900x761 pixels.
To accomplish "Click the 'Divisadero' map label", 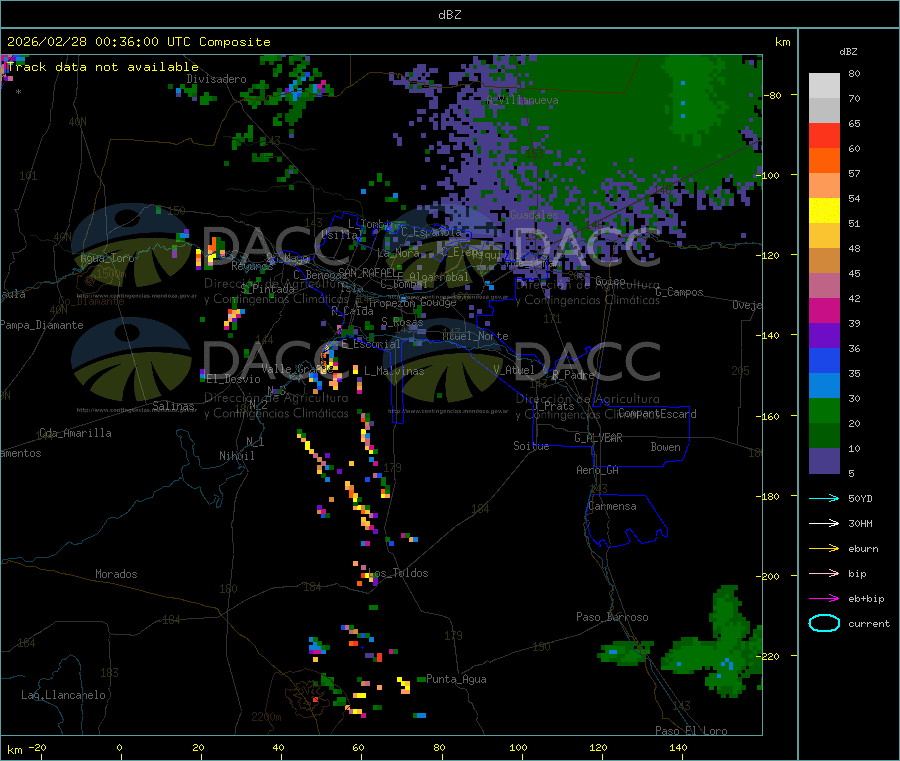I will (216, 79).
